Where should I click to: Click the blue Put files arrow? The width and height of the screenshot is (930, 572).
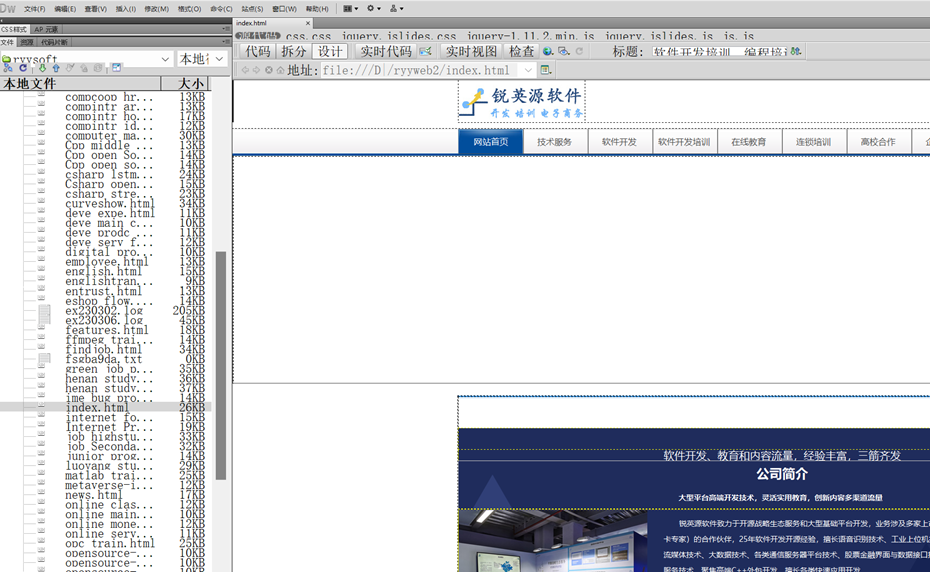pos(56,68)
